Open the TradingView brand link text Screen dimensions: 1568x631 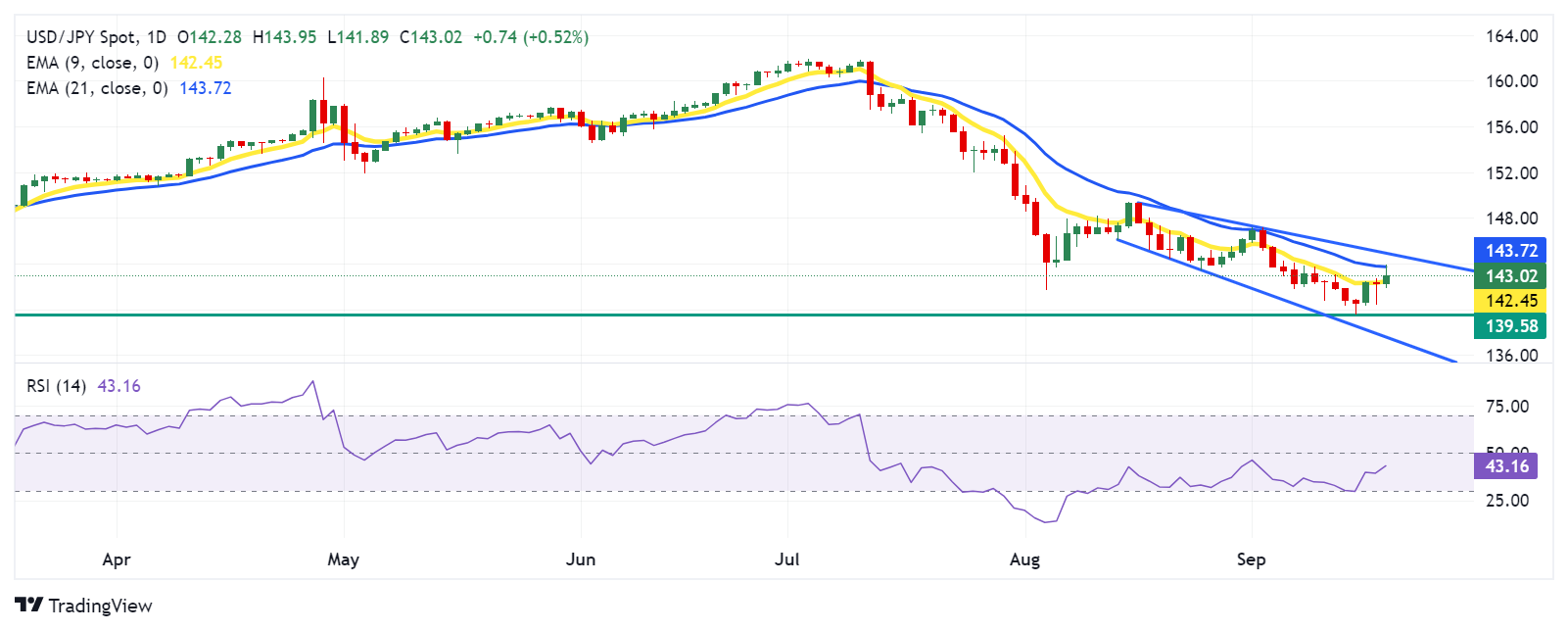click(x=100, y=606)
